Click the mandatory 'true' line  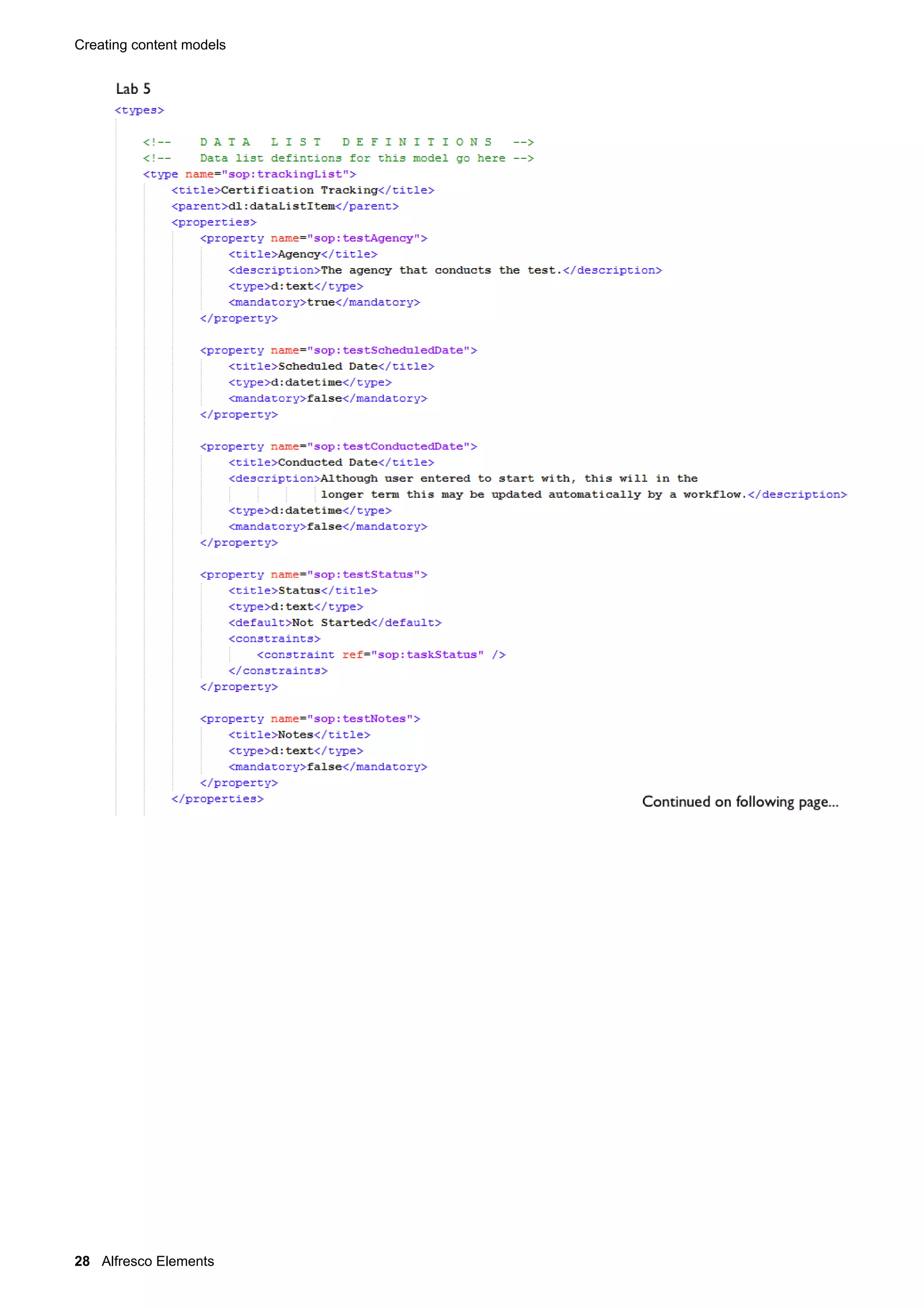click(324, 302)
